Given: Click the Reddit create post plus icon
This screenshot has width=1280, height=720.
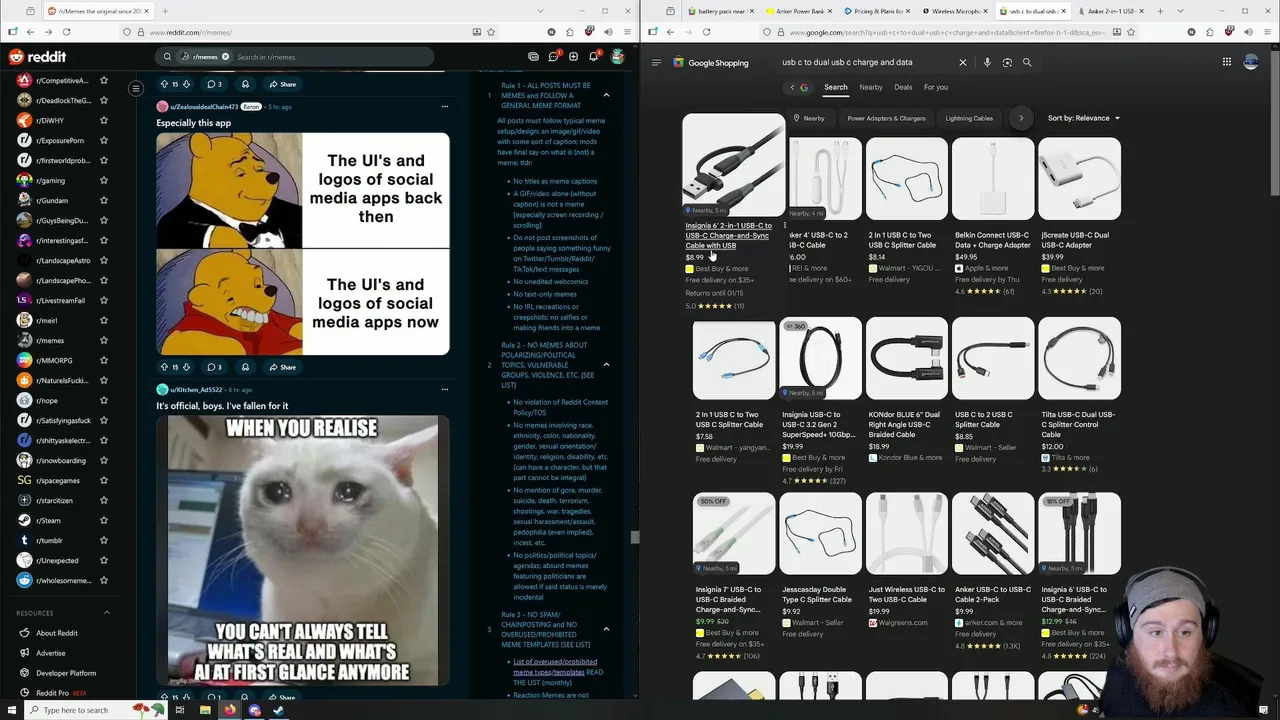Looking at the screenshot, I should coord(573,57).
